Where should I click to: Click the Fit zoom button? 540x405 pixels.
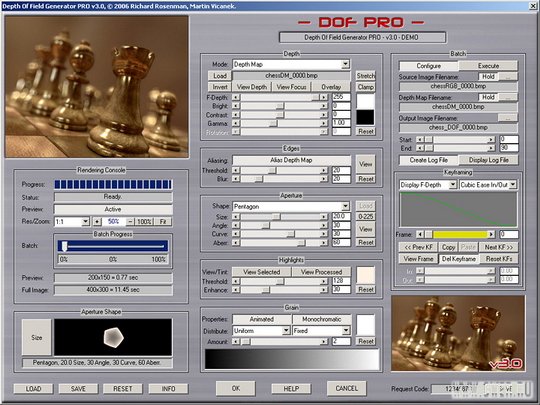[x=163, y=221]
